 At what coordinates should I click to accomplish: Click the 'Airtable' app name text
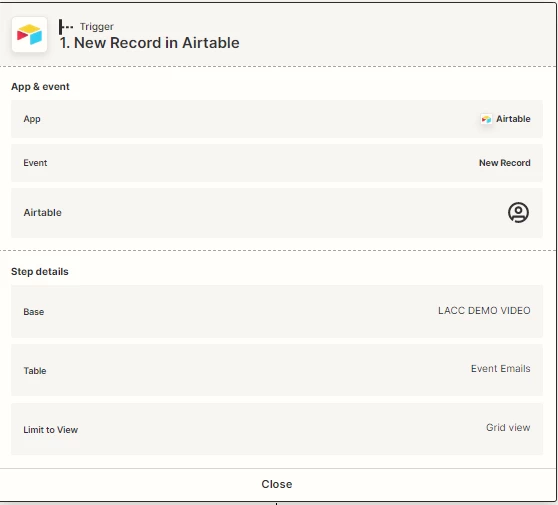click(513, 119)
